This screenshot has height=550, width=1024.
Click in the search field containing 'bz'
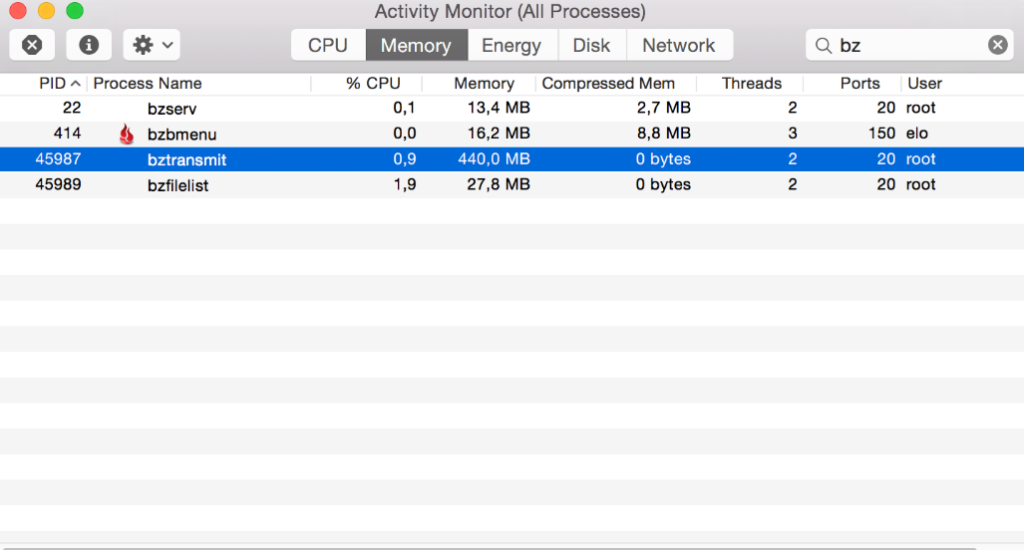pyautogui.click(x=910, y=45)
